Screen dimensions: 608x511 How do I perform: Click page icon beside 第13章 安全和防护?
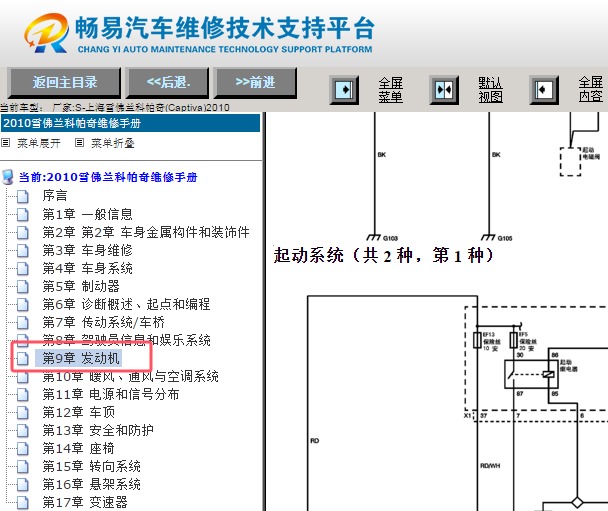(x=23, y=431)
